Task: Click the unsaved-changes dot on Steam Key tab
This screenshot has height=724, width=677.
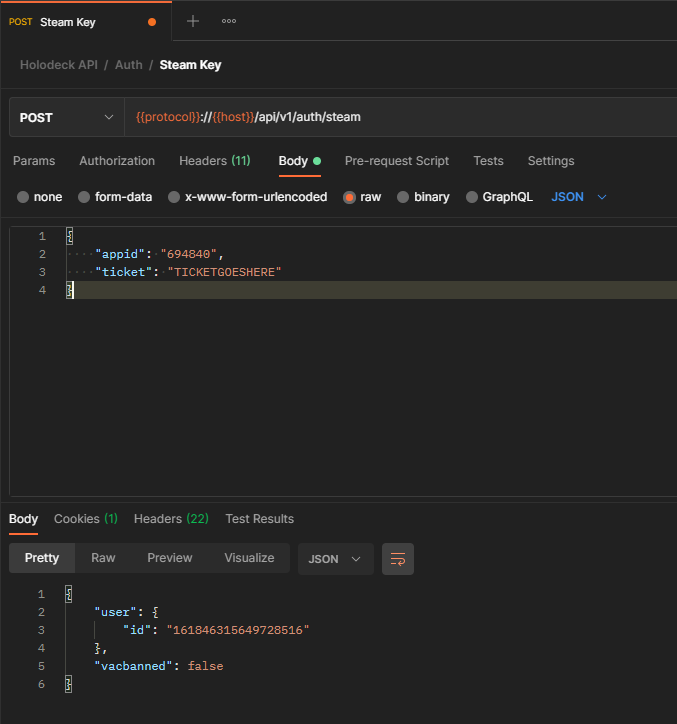Action: click(x=151, y=22)
